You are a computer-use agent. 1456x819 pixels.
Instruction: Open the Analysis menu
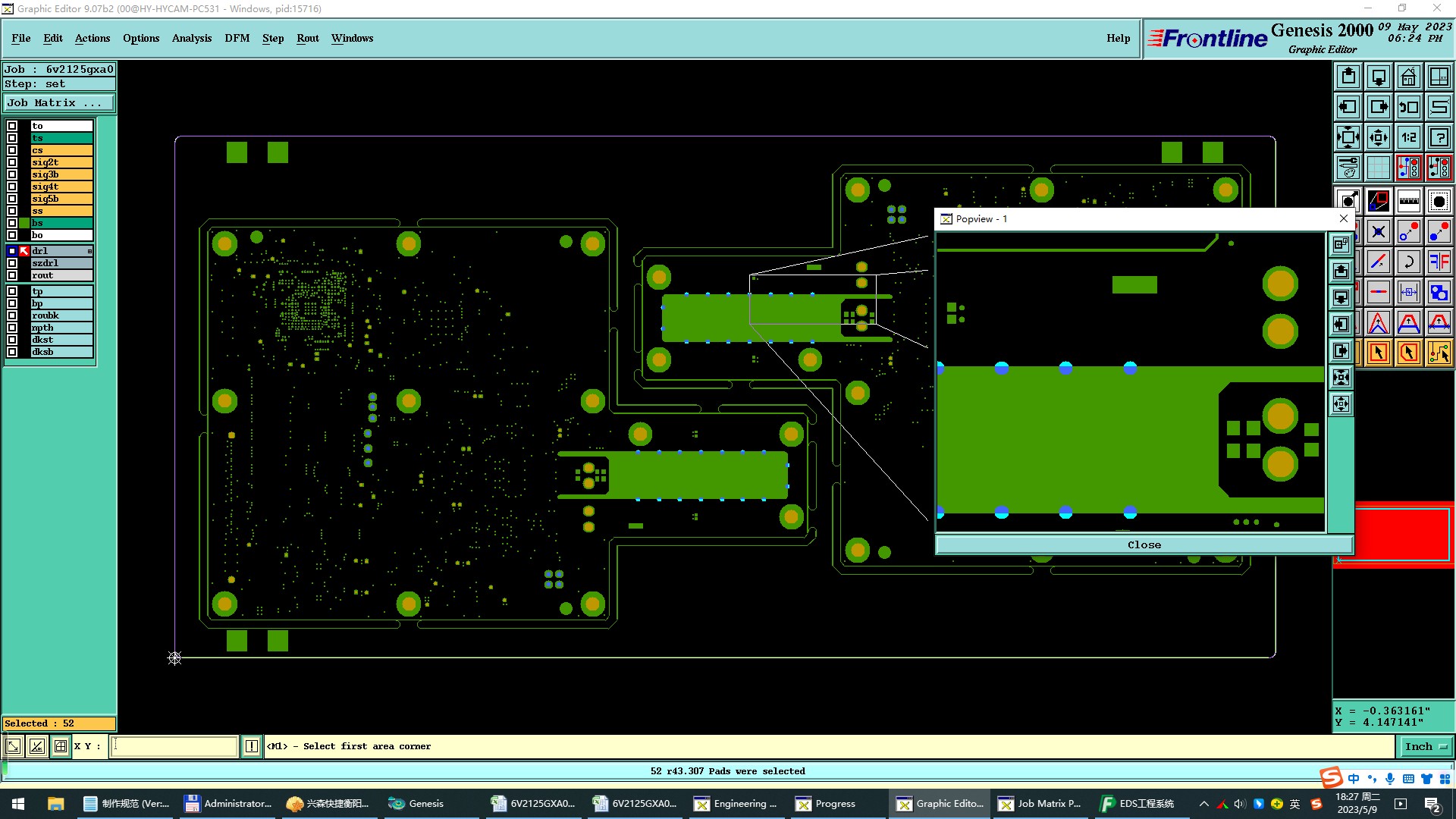pyautogui.click(x=191, y=38)
